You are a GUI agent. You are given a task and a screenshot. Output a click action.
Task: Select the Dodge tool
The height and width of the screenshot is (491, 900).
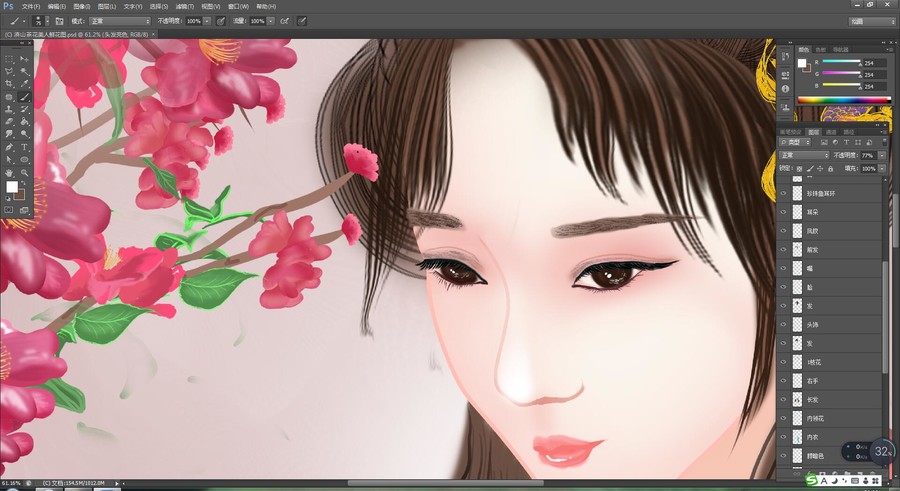[24, 134]
